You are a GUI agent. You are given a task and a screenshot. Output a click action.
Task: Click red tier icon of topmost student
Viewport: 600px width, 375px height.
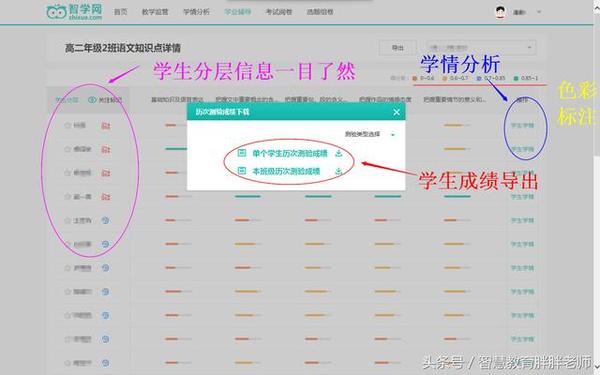106,126
